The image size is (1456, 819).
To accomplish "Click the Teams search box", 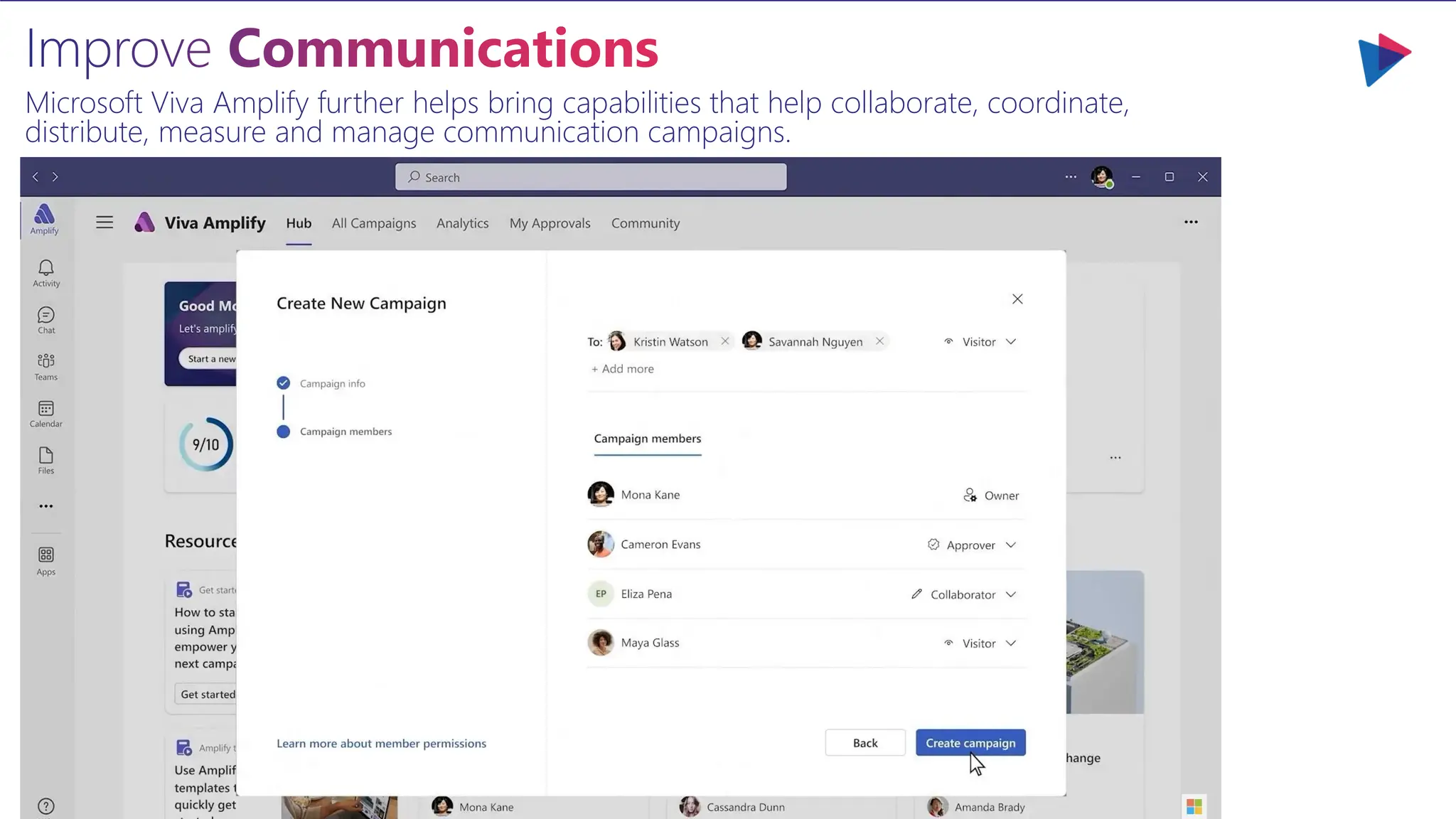I will pyautogui.click(x=591, y=177).
